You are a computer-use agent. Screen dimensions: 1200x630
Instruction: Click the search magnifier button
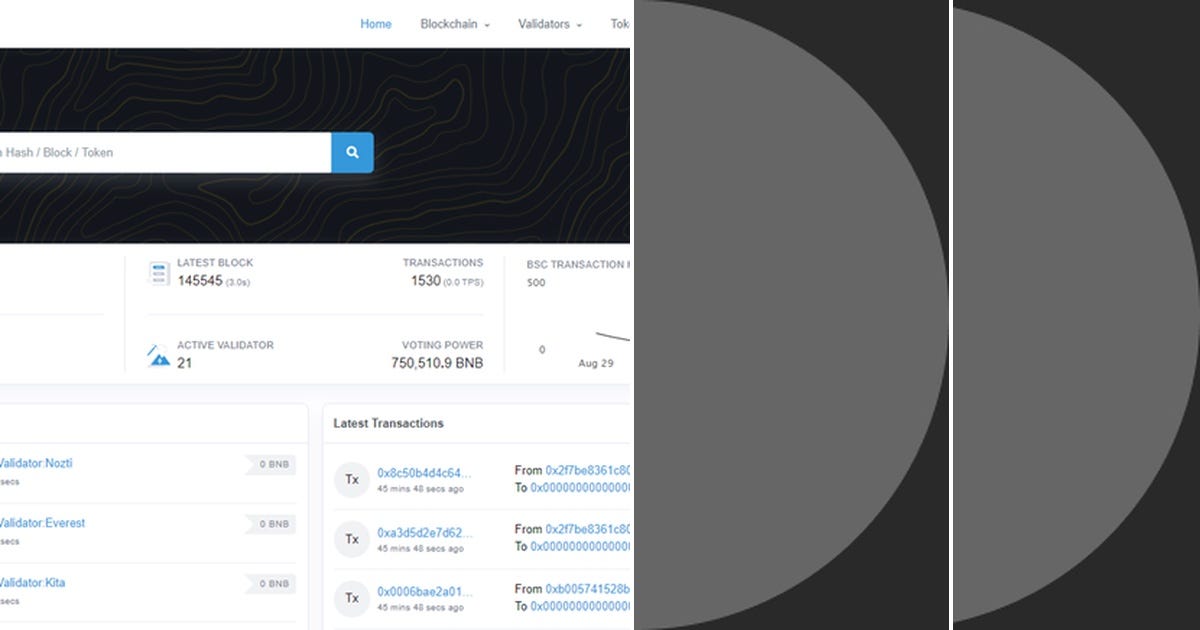[351, 152]
